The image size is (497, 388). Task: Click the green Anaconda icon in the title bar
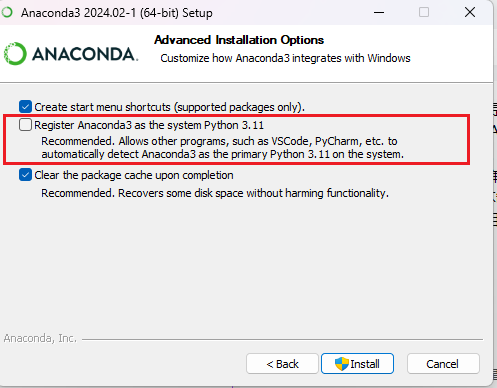7,12
